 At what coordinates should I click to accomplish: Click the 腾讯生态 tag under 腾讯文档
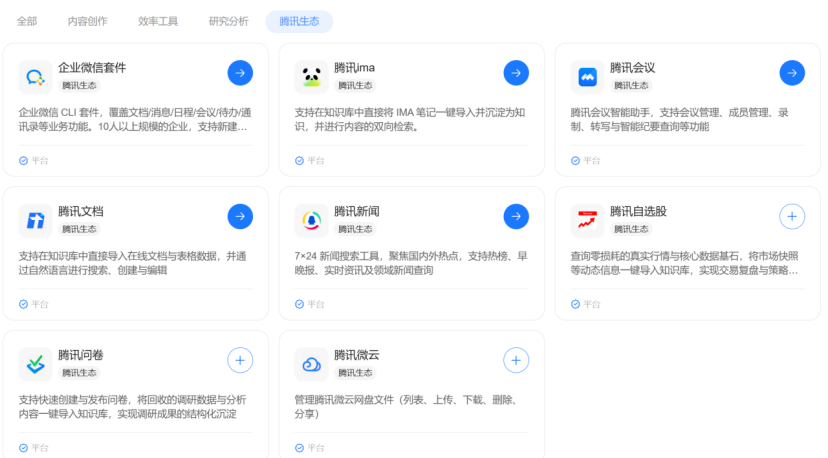point(79,229)
